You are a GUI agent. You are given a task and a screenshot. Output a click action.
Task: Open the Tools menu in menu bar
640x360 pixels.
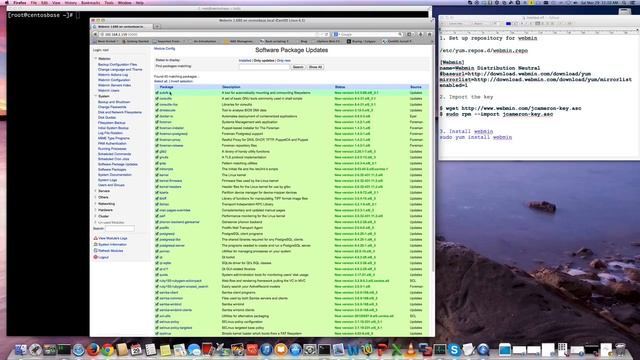coord(109,2)
